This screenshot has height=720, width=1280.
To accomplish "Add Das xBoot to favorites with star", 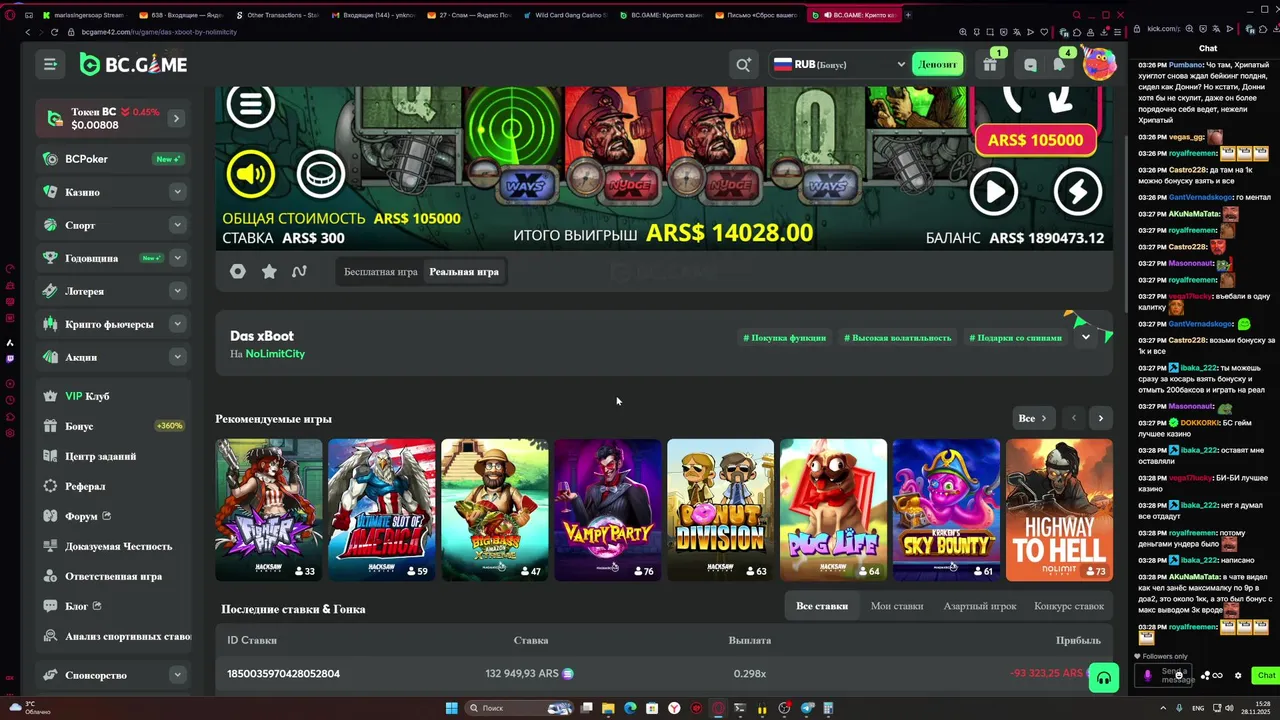I will (x=269, y=271).
